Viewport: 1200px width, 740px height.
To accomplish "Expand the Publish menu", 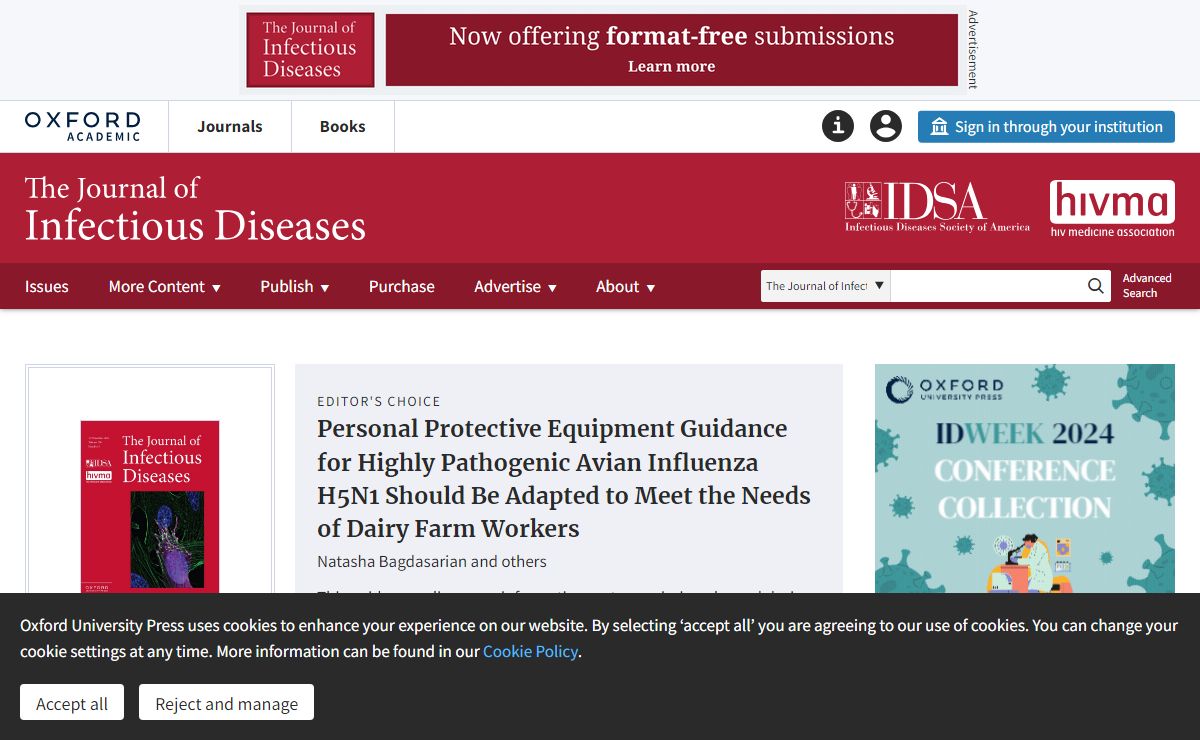I will pyautogui.click(x=295, y=286).
